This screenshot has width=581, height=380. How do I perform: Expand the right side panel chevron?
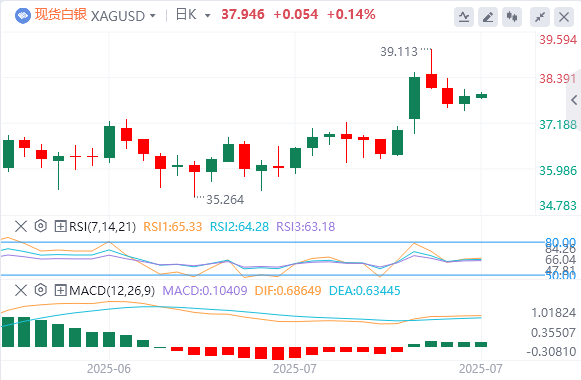click(x=574, y=100)
